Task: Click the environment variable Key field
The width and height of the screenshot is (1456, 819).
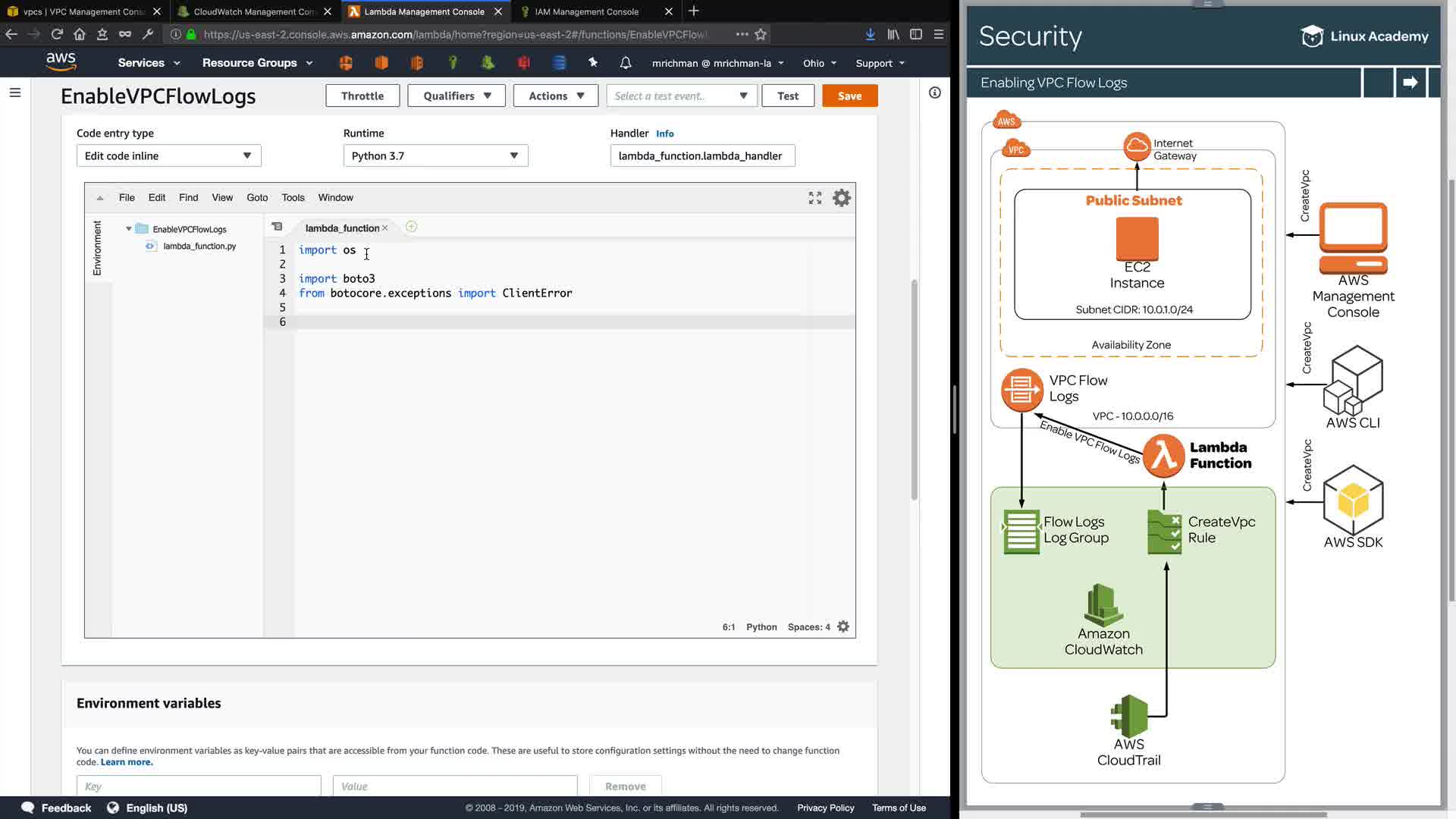Action: pos(199,786)
